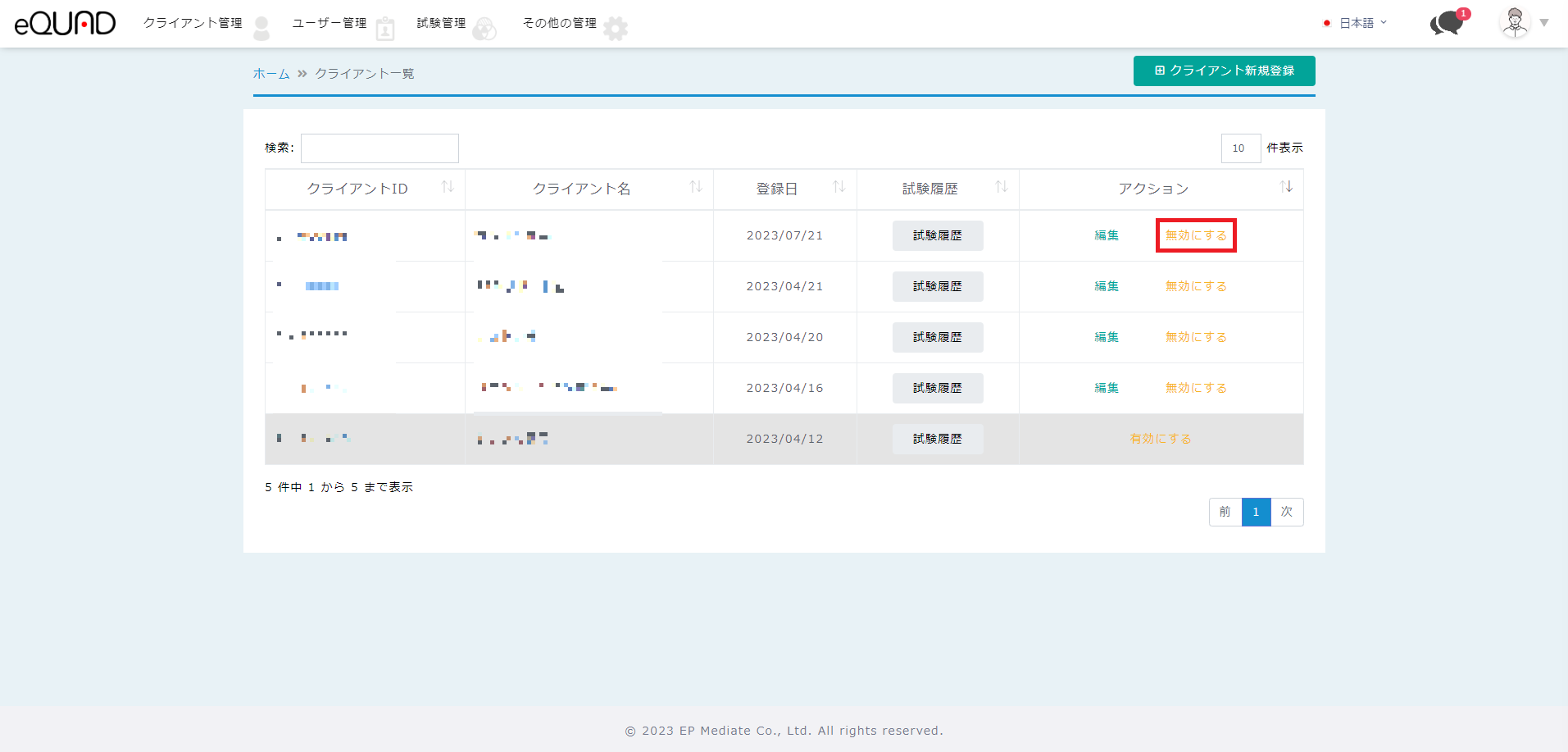
Task: Enable the client registered 2023/04/12
Action: click(x=1160, y=439)
